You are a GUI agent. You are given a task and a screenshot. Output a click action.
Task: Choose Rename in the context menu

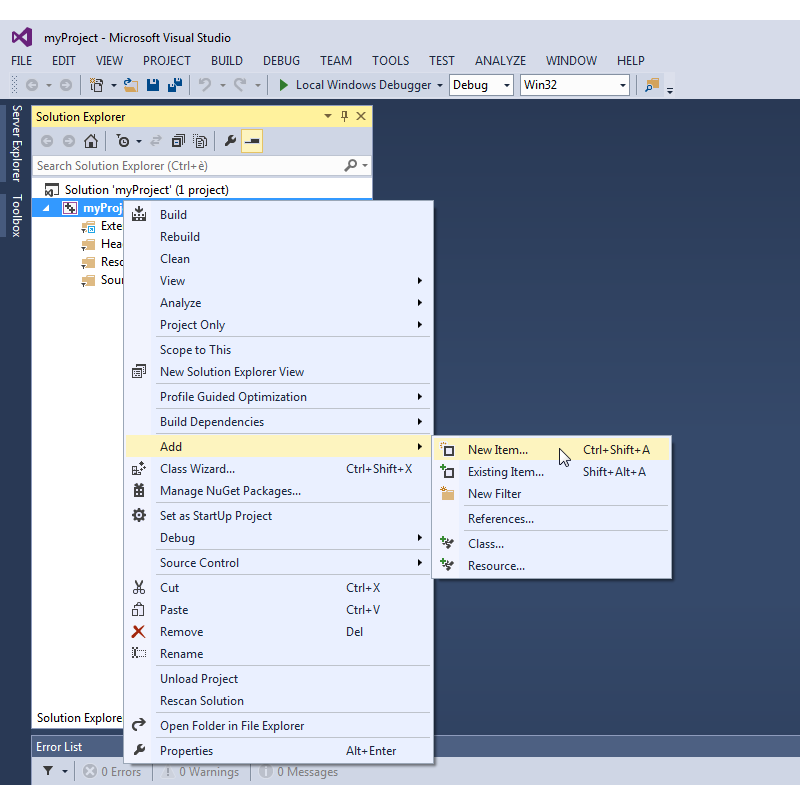(x=279, y=654)
